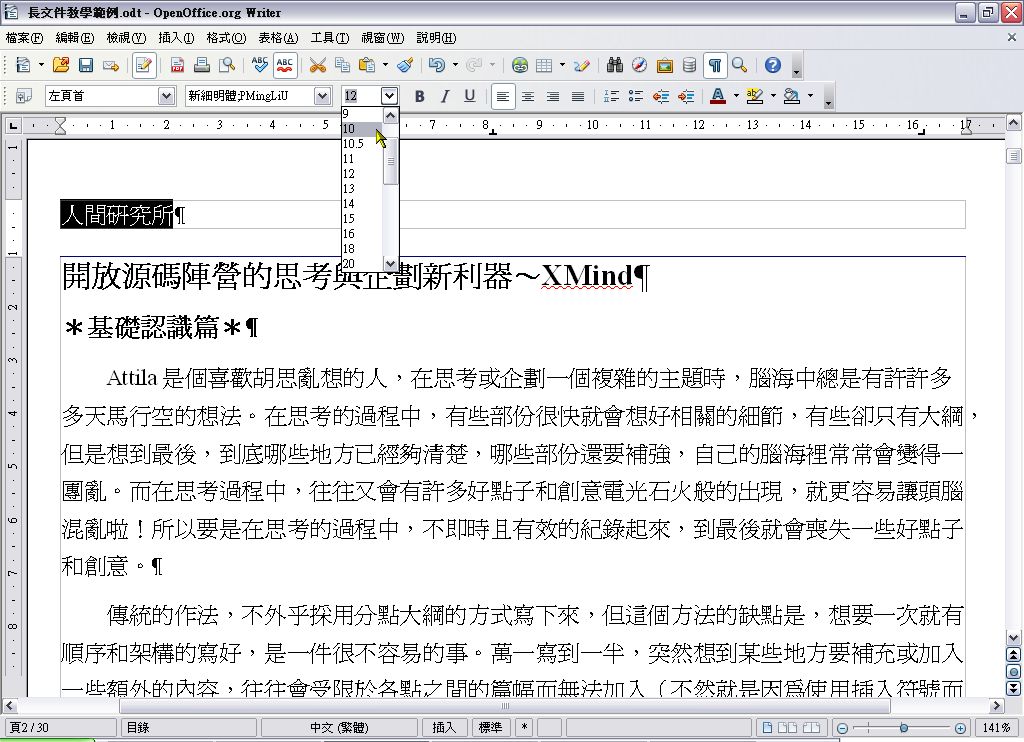
Task: Select font size 10 in list
Action: tap(362, 129)
